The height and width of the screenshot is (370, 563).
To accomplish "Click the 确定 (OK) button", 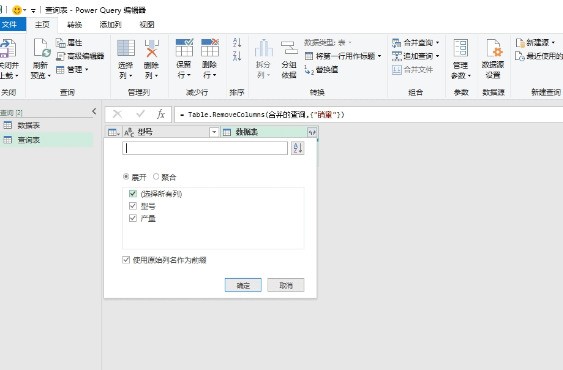I will click(243, 285).
